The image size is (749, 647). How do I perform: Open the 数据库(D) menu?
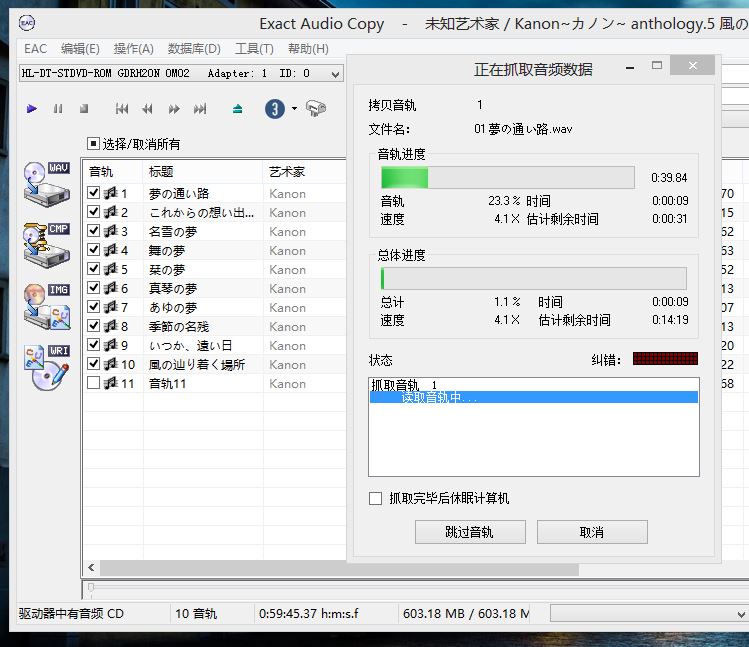tap(194, 48)
